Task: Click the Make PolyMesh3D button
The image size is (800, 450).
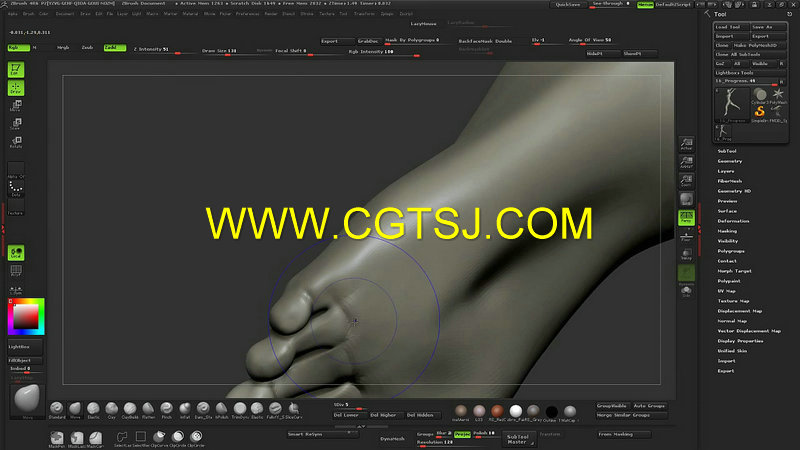Action: coord(759,45)
